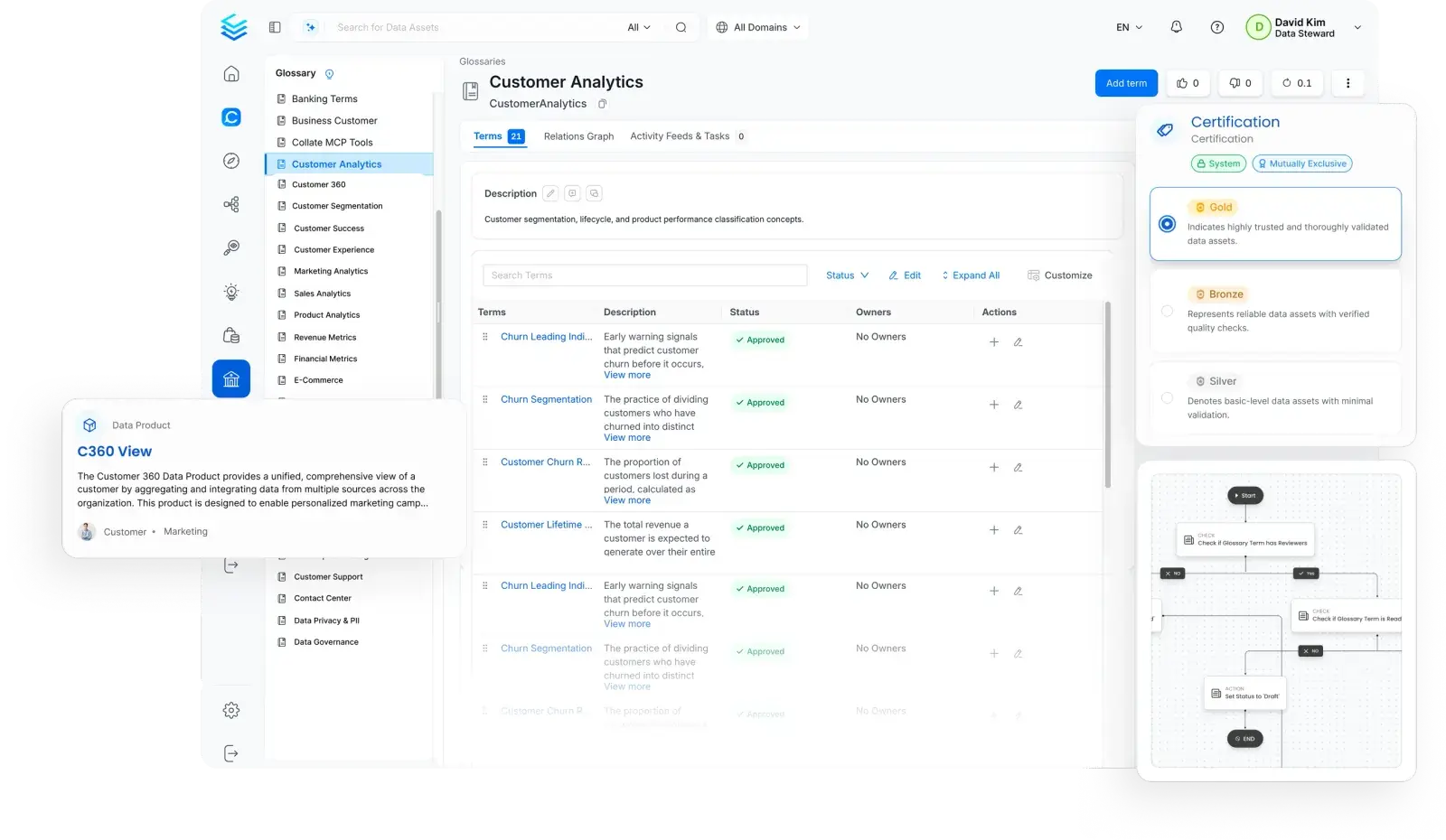Select the Bronze certification radio button
1446x840 pixels.
(x=1167, y=311)
